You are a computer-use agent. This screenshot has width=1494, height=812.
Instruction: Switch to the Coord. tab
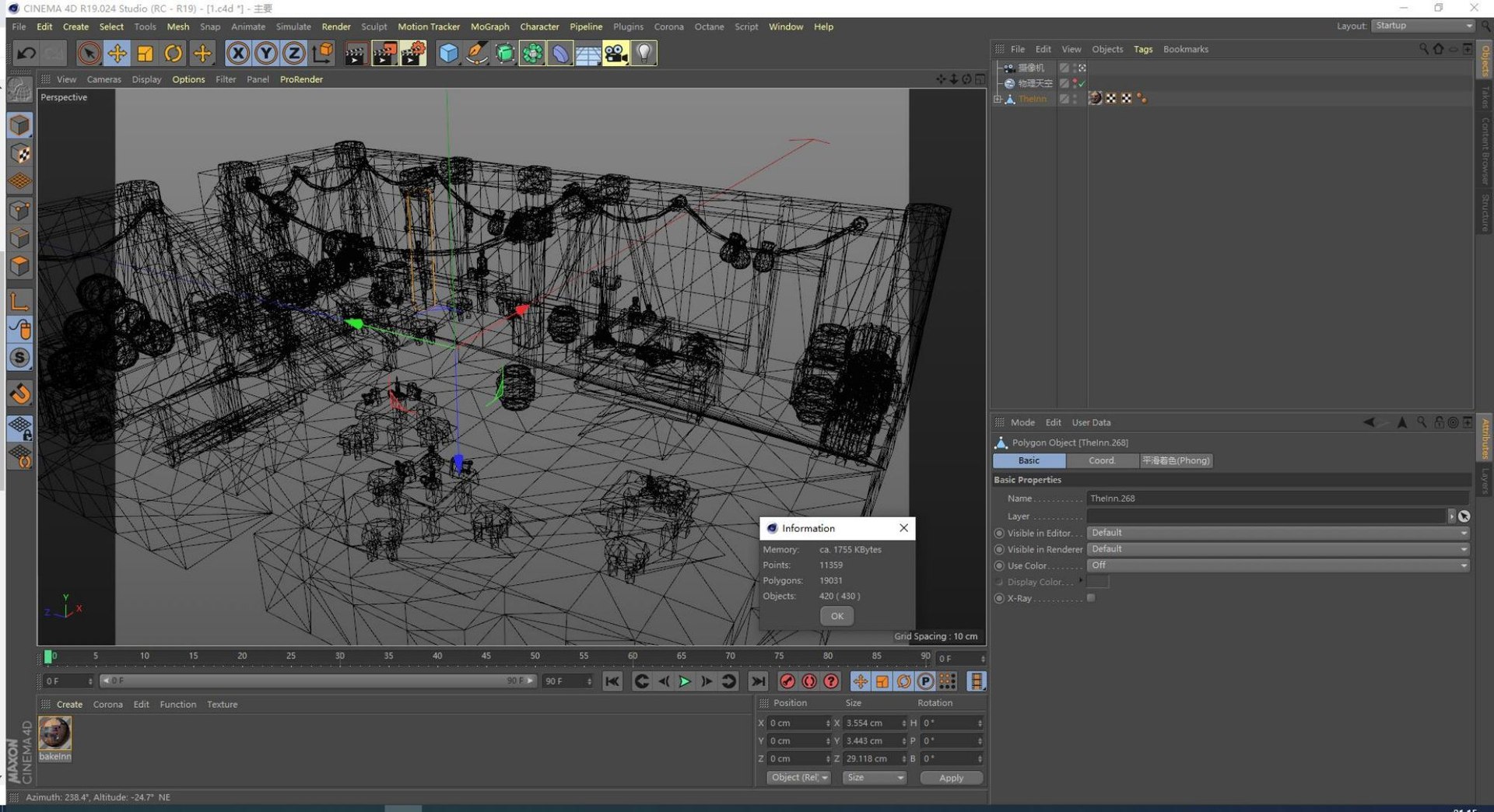click(1101, 460)
